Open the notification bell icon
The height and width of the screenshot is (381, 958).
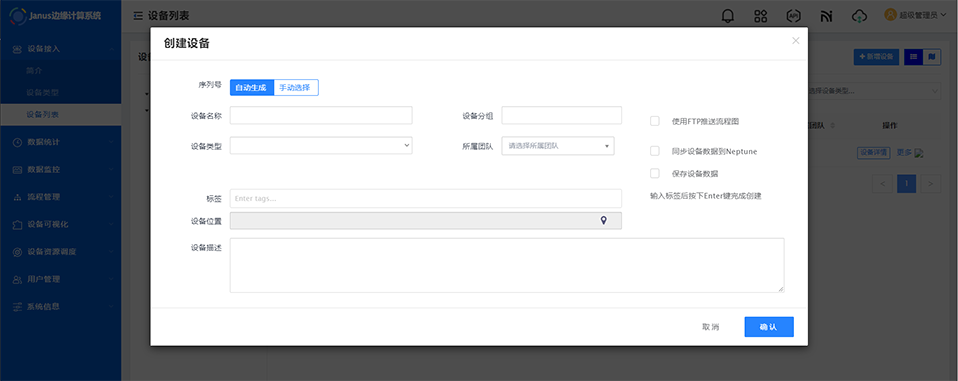(x=728, y=16)
